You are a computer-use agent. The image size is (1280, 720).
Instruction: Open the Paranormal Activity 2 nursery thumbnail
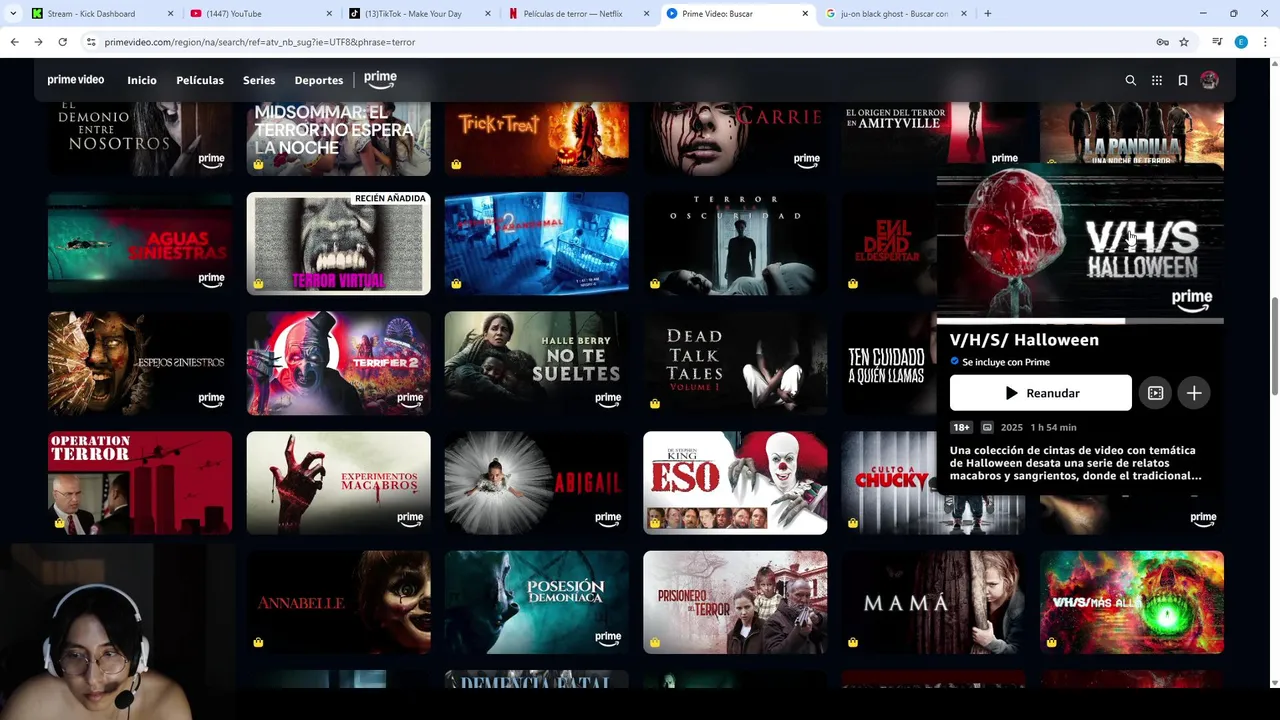536,243
